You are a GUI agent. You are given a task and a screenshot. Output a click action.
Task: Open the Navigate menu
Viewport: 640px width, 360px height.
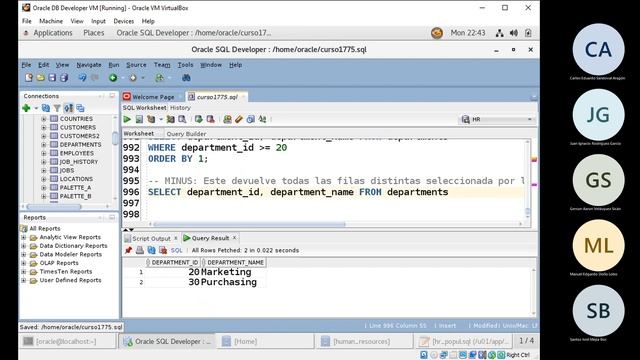coord(89,65)
